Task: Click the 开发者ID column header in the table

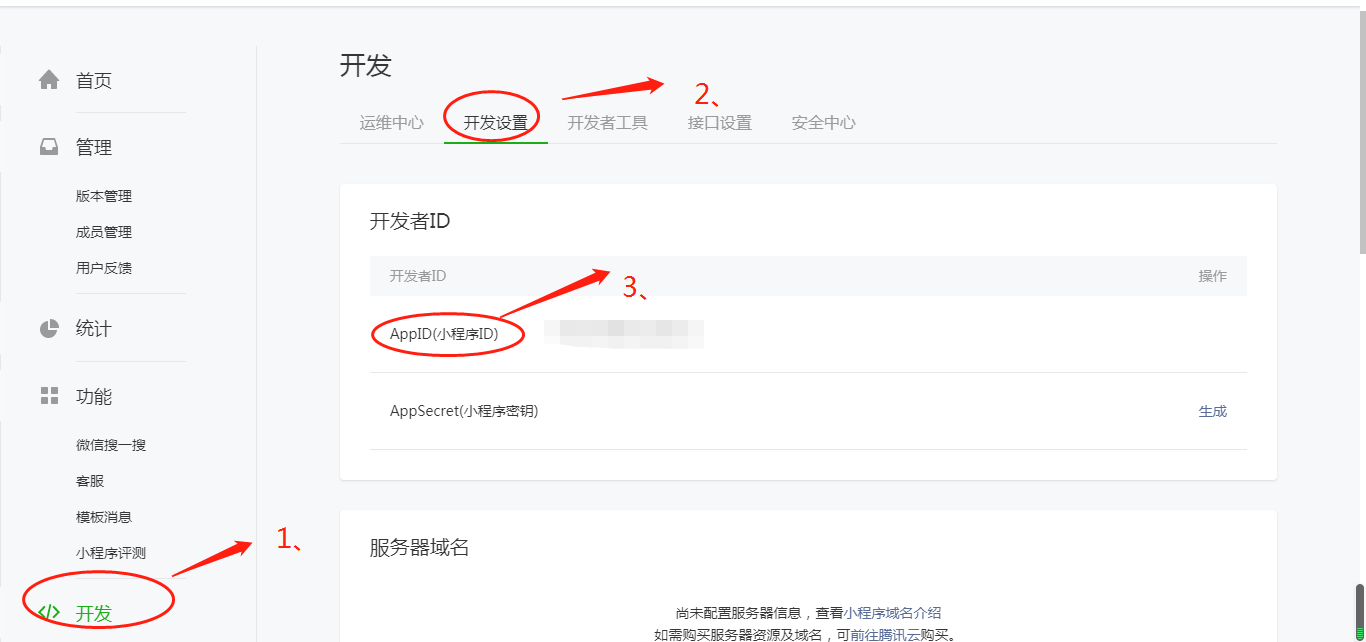Action: (x=418, y=276)
